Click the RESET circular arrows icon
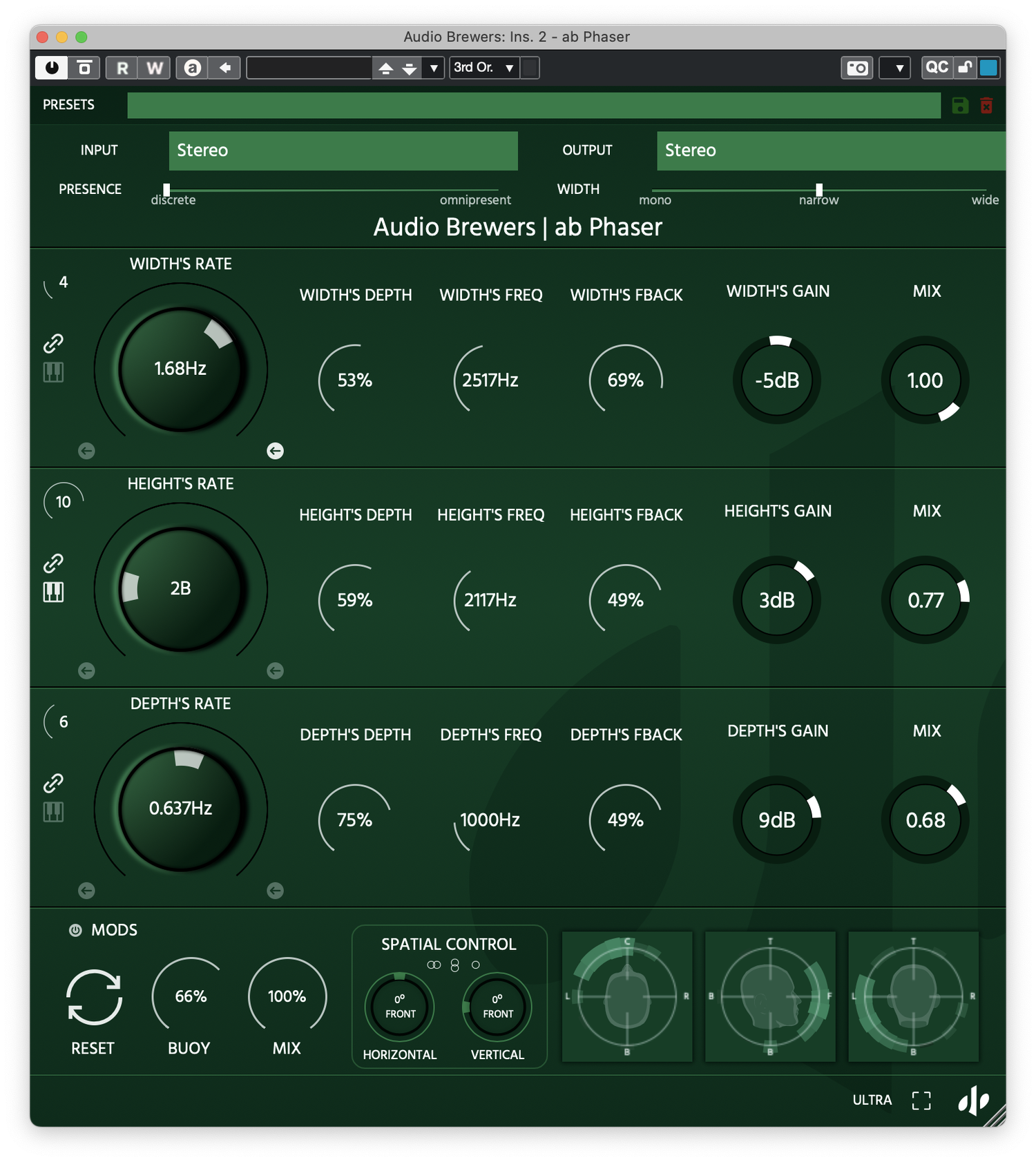 [x=94, y=997]
